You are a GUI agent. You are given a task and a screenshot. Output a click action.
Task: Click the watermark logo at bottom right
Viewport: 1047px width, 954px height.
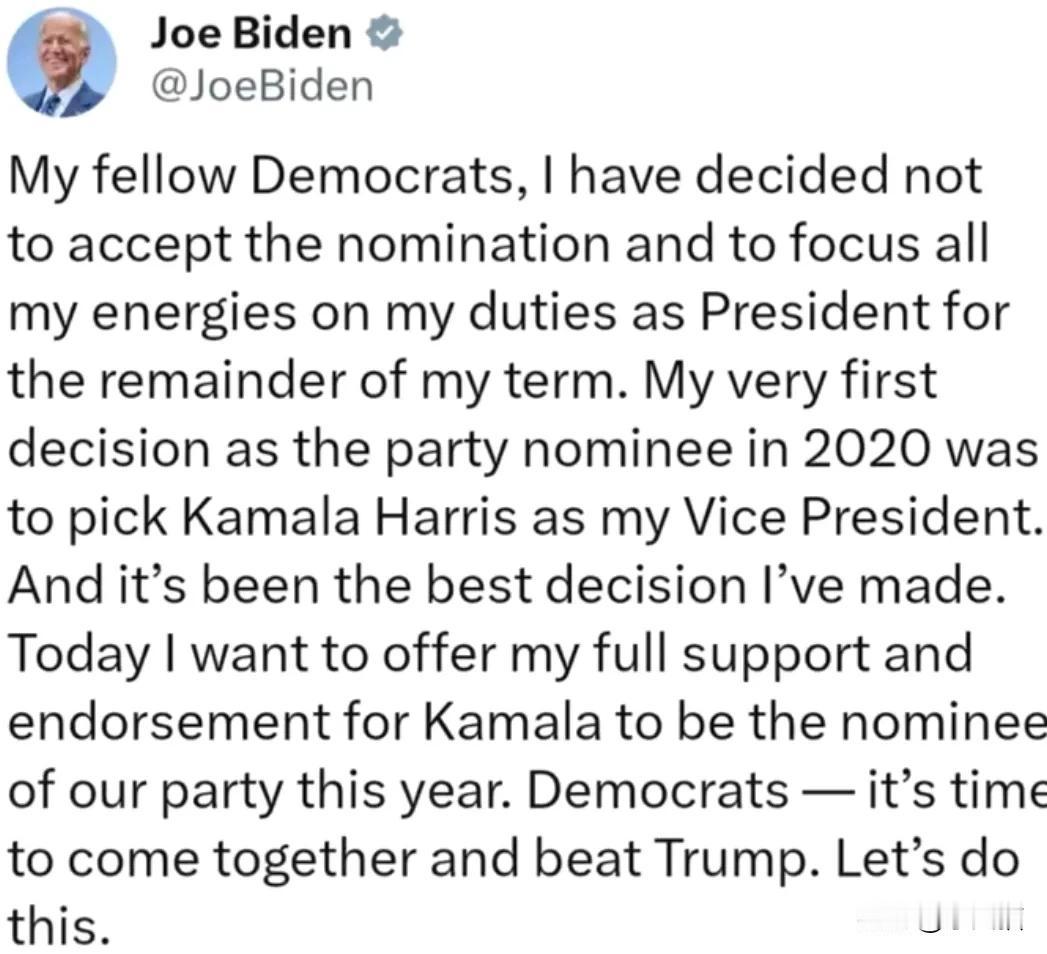click(x=941, y=919)
